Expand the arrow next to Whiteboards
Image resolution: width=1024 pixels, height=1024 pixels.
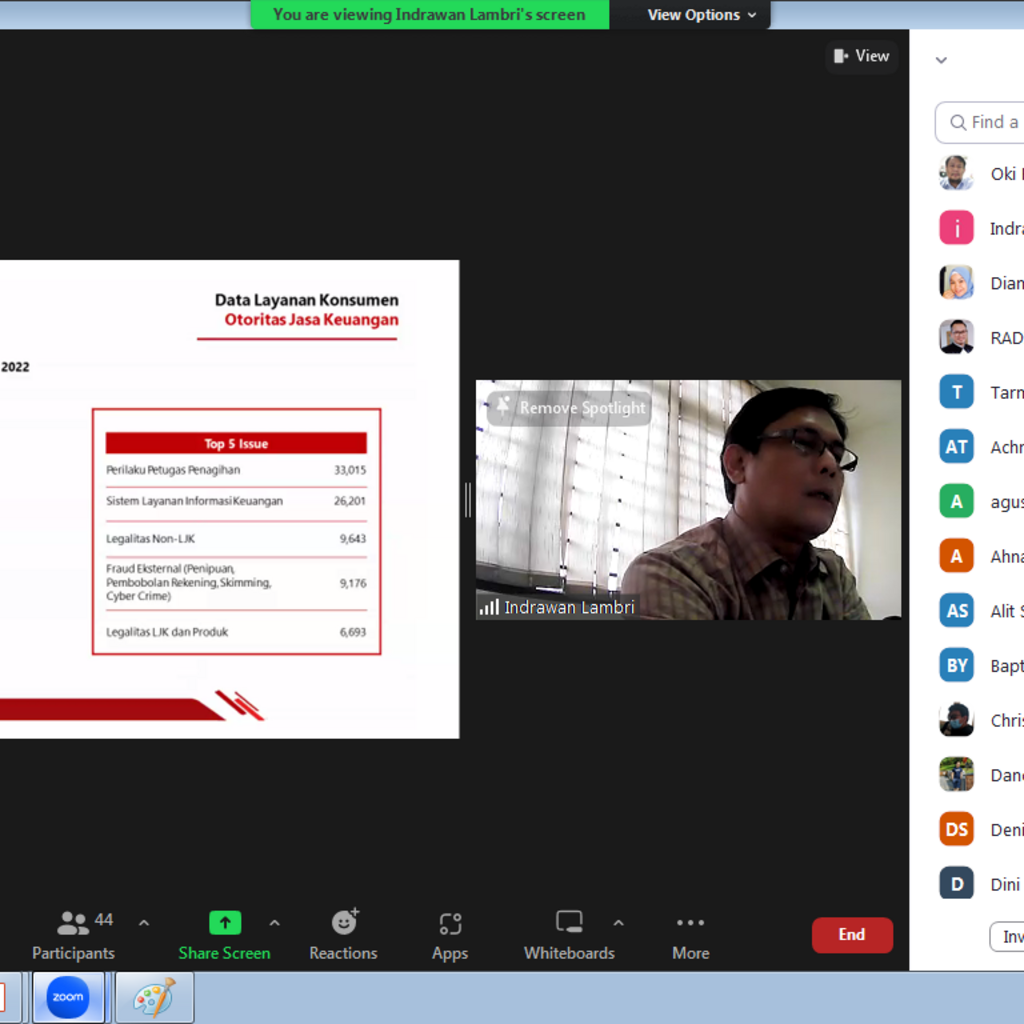pos(618,923)
